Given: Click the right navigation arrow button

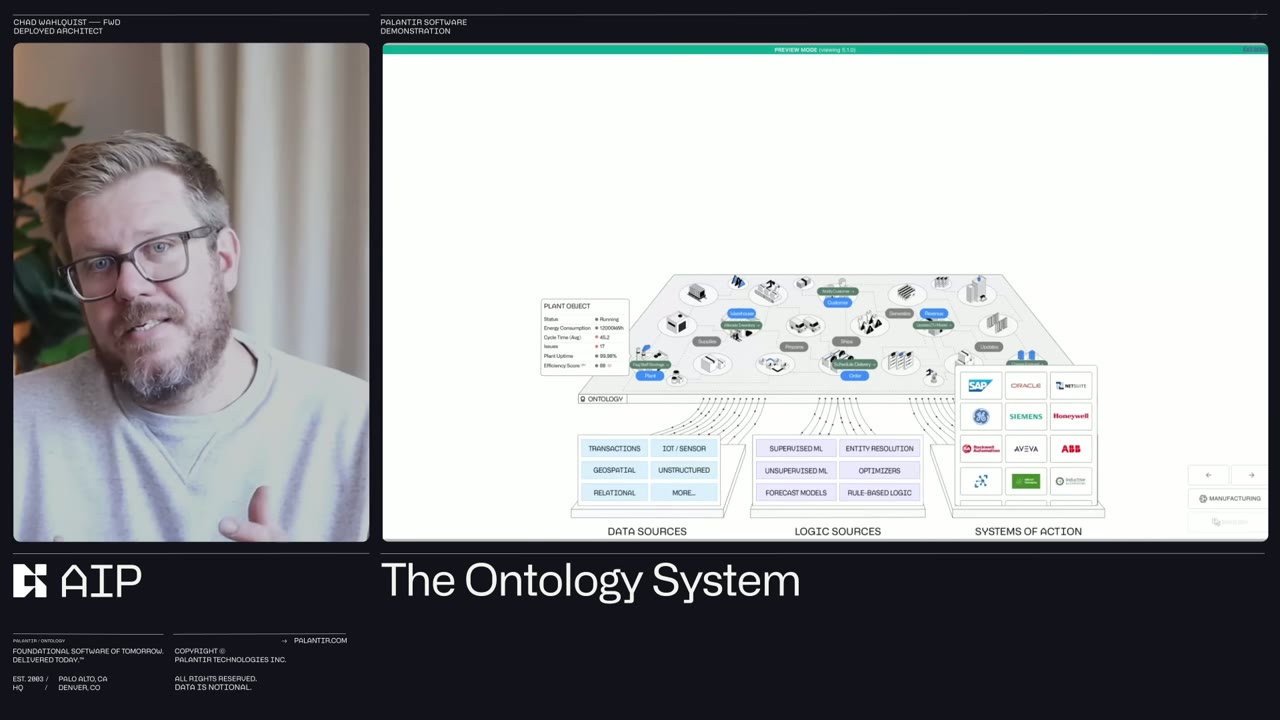Looking at the screenshot, I should click(1251, 475).
